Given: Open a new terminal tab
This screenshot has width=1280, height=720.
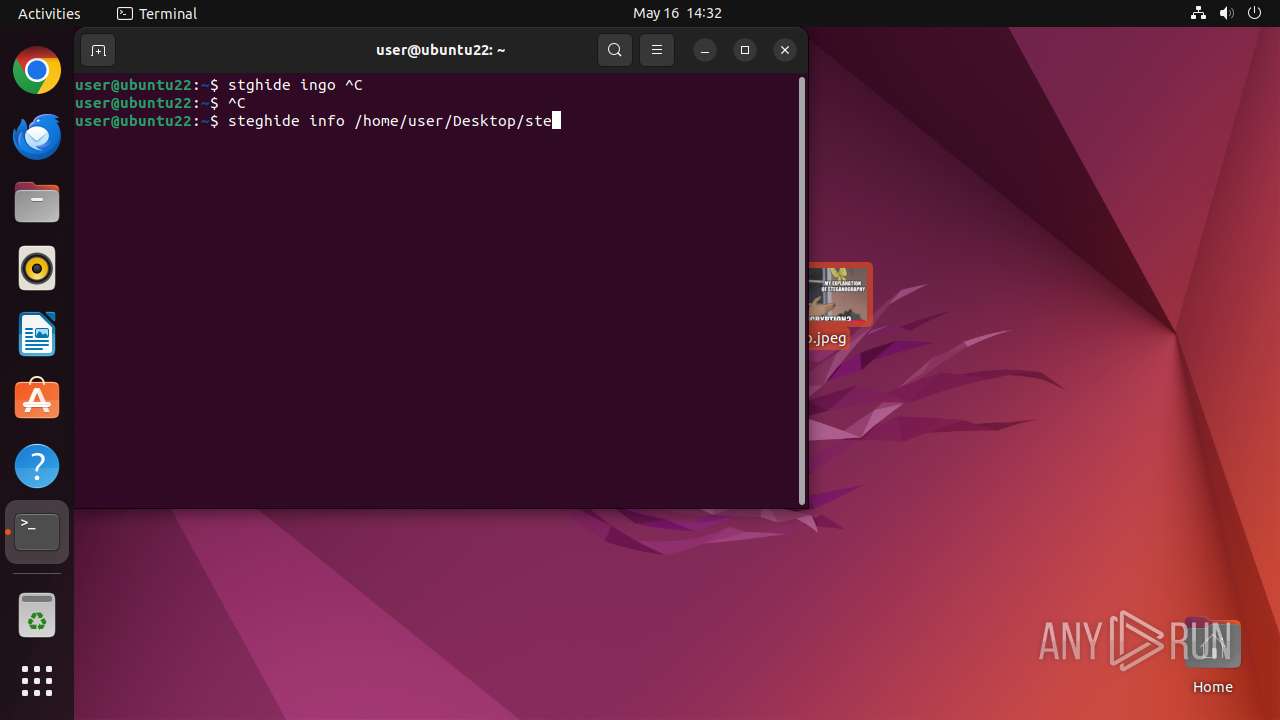Looking at the screenshot, I should click(x=98, y=50).
